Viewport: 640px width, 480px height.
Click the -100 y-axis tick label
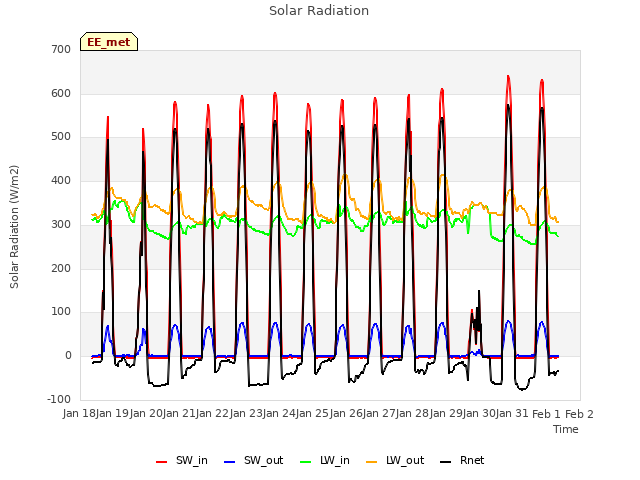(59, 399)
